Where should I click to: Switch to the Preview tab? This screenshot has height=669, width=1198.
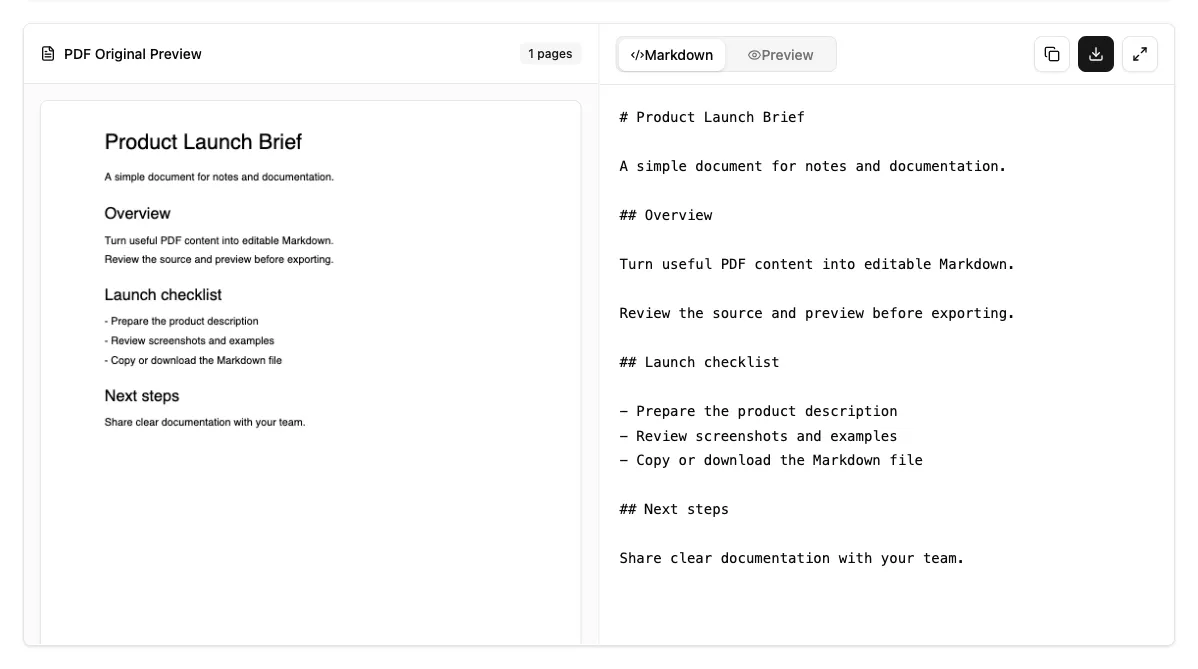click(780, 55)
